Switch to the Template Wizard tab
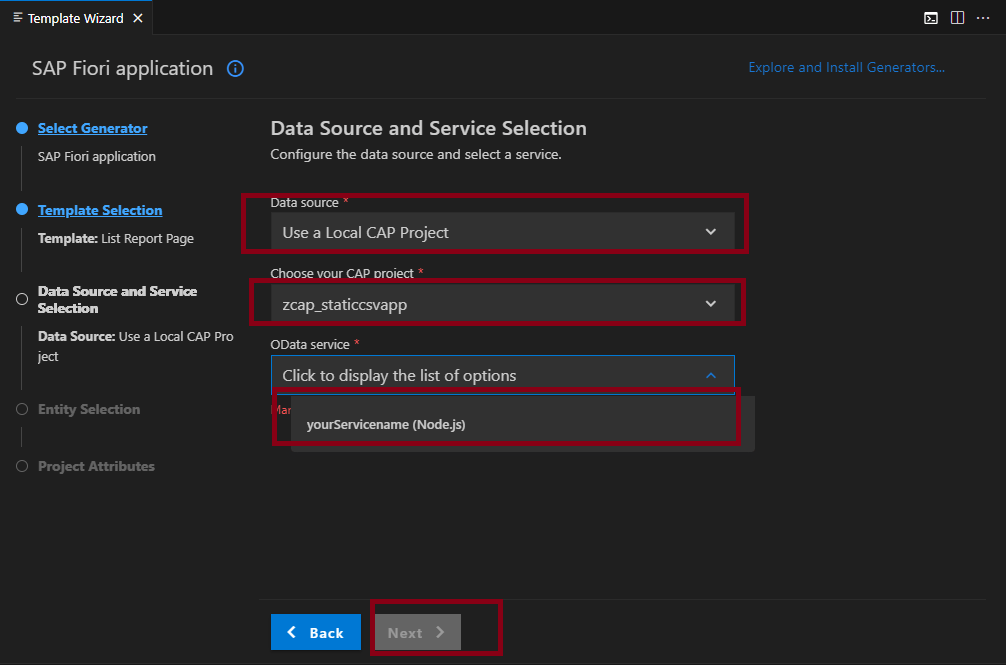1006x665 pixels. point(76,19)
